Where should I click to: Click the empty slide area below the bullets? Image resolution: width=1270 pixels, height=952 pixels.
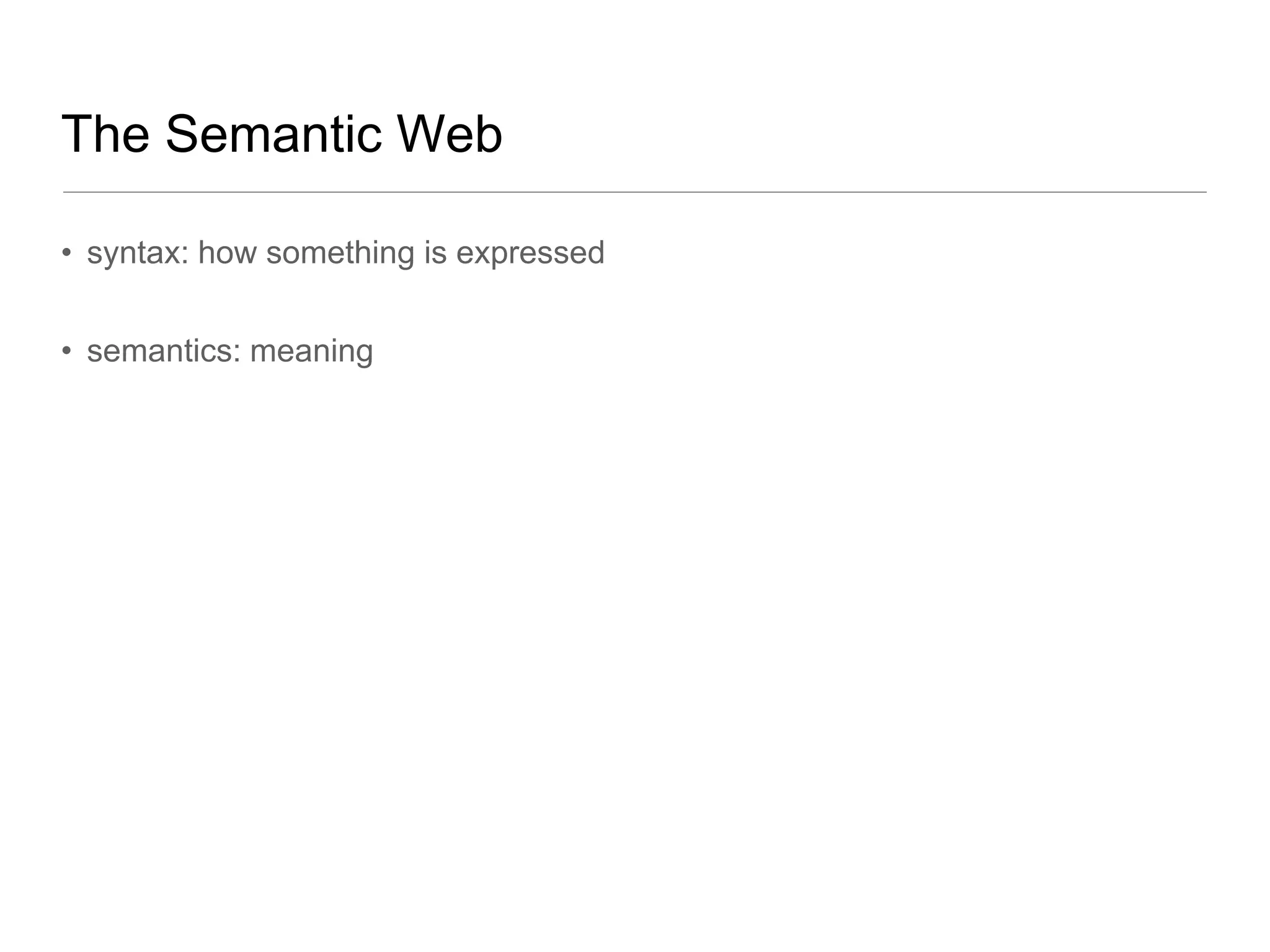(x=634, y=620)
